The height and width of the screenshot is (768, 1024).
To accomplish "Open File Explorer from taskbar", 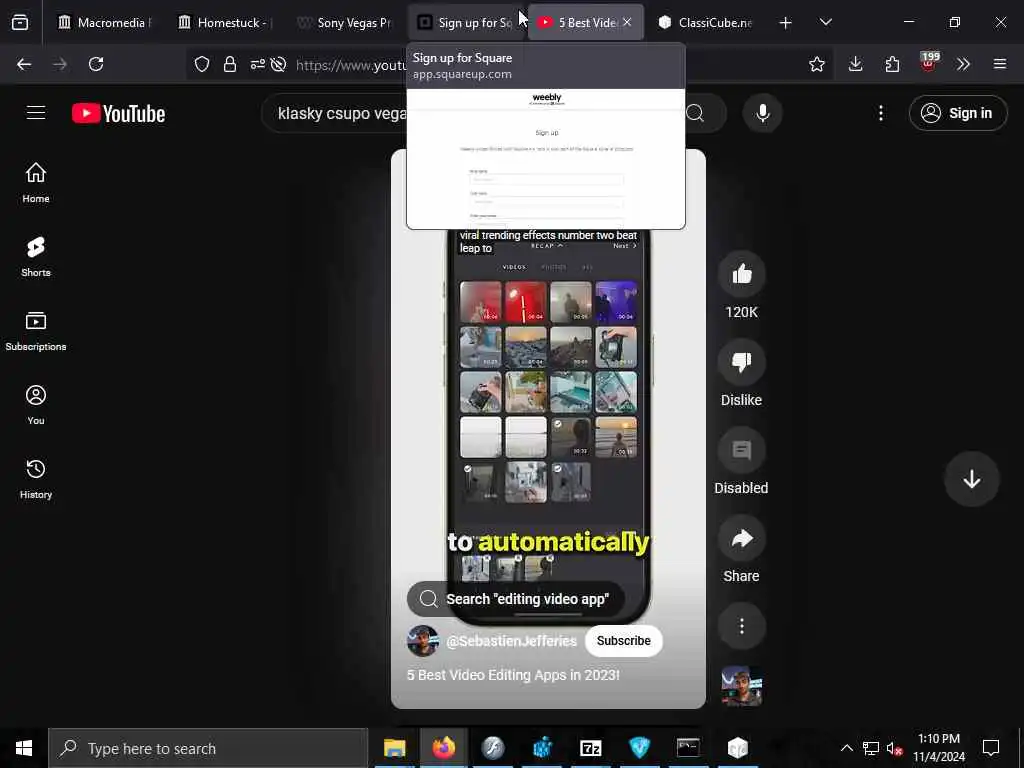I will click(x=394, y=748).
